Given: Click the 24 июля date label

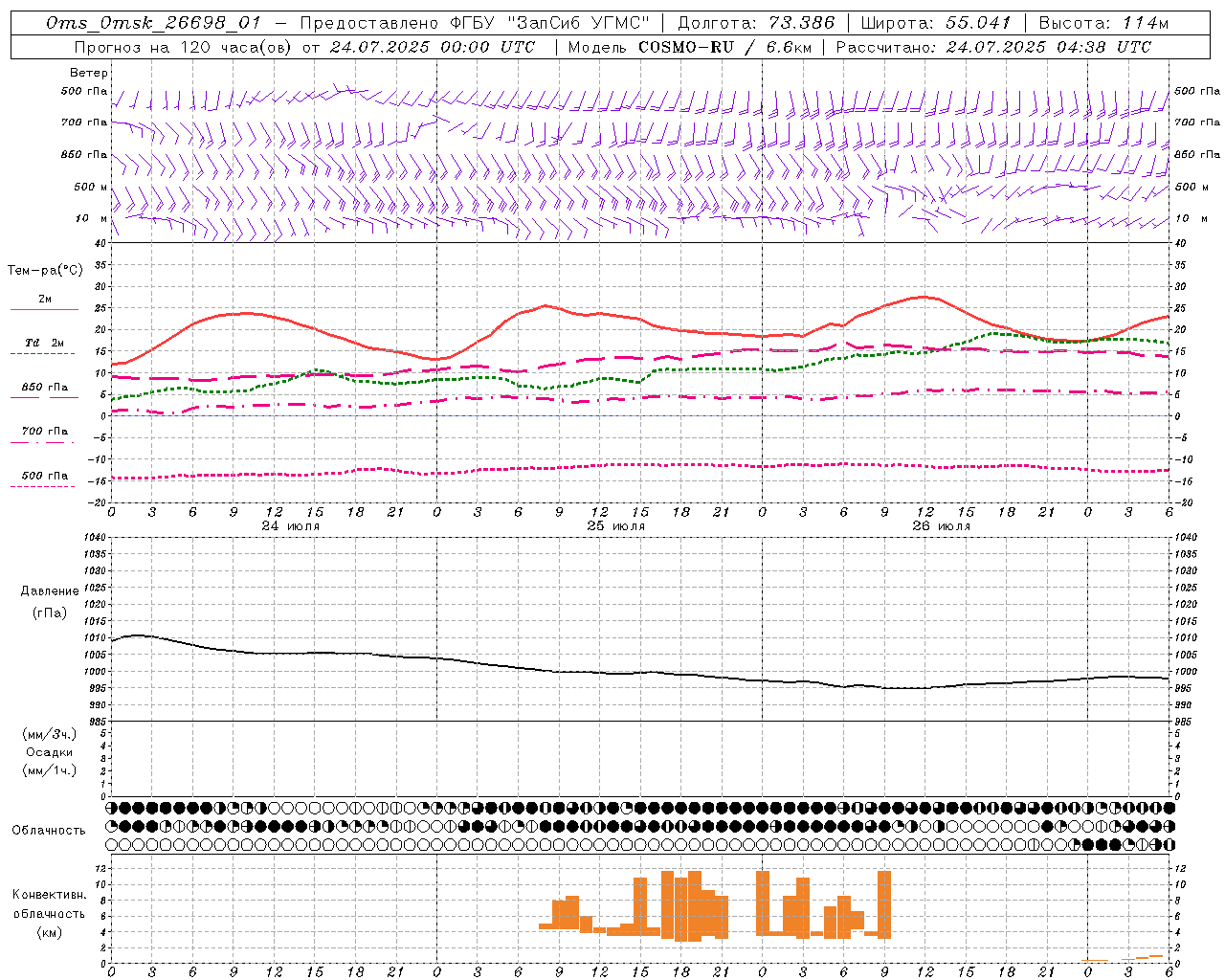Looking at the screenshot, I should [291, 526].
